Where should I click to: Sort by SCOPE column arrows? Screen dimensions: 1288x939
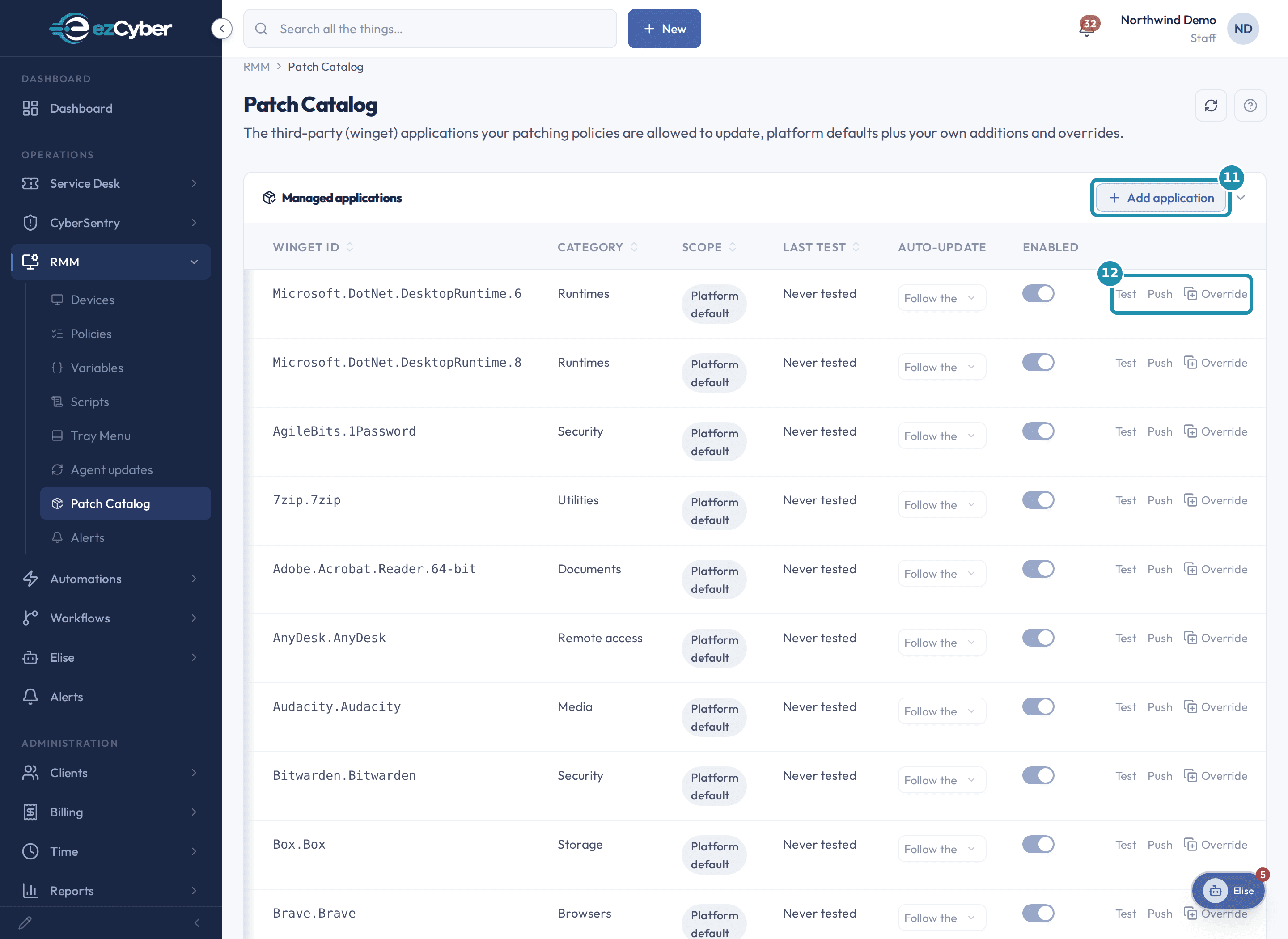pyautogui.click(x=732, y=247)
